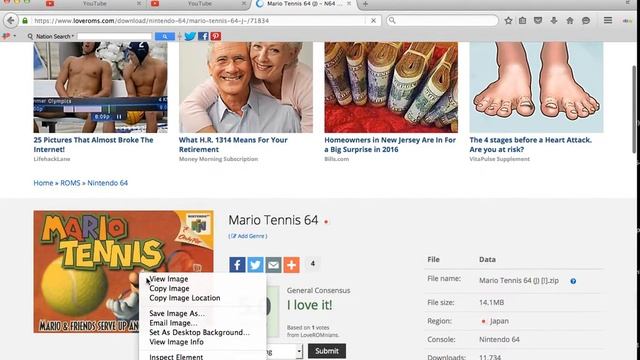Open the Nation Search dropdown arrow
This screenshot has width=640, height=360.
73,36
